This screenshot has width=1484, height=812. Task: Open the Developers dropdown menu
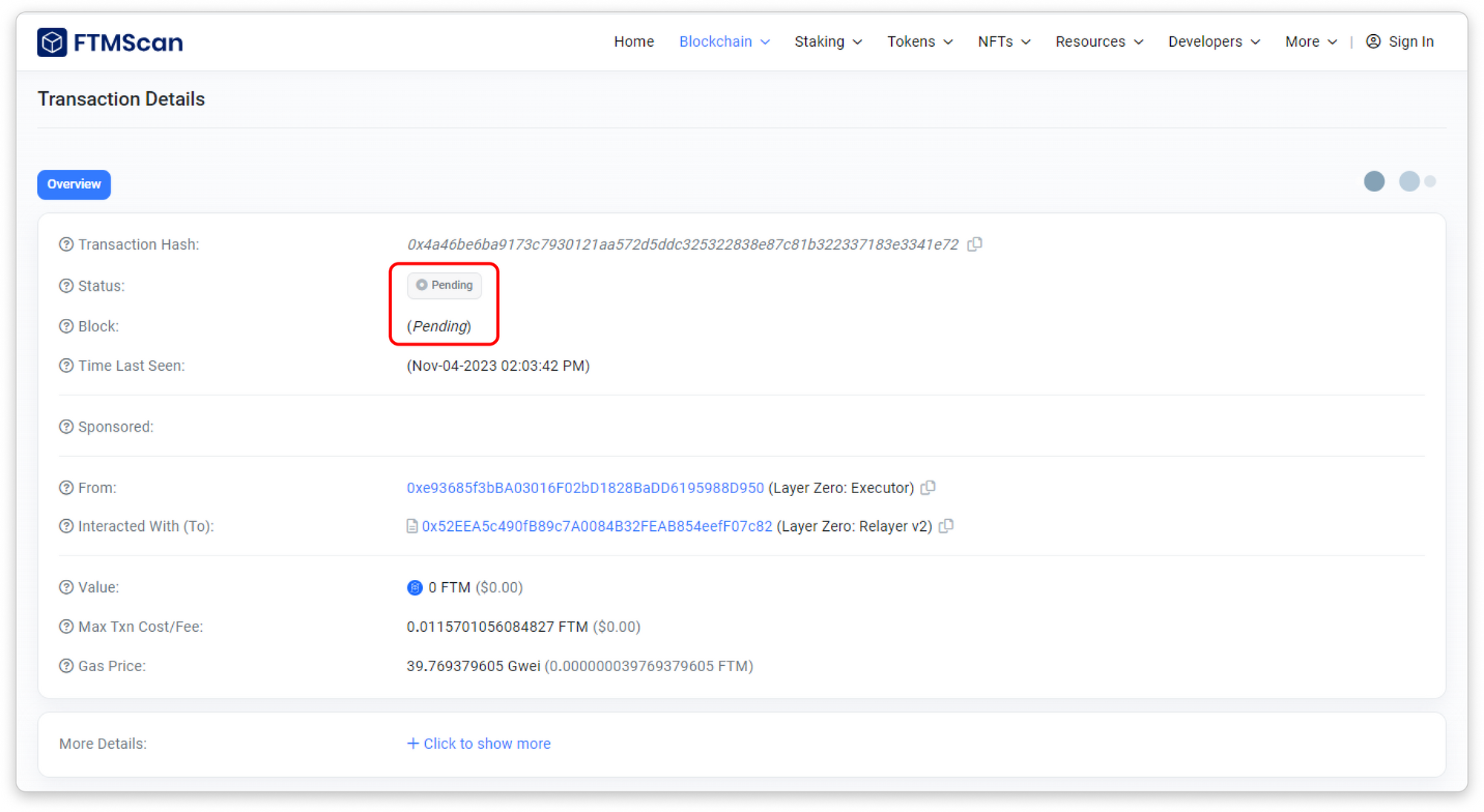coord(1214,42)
